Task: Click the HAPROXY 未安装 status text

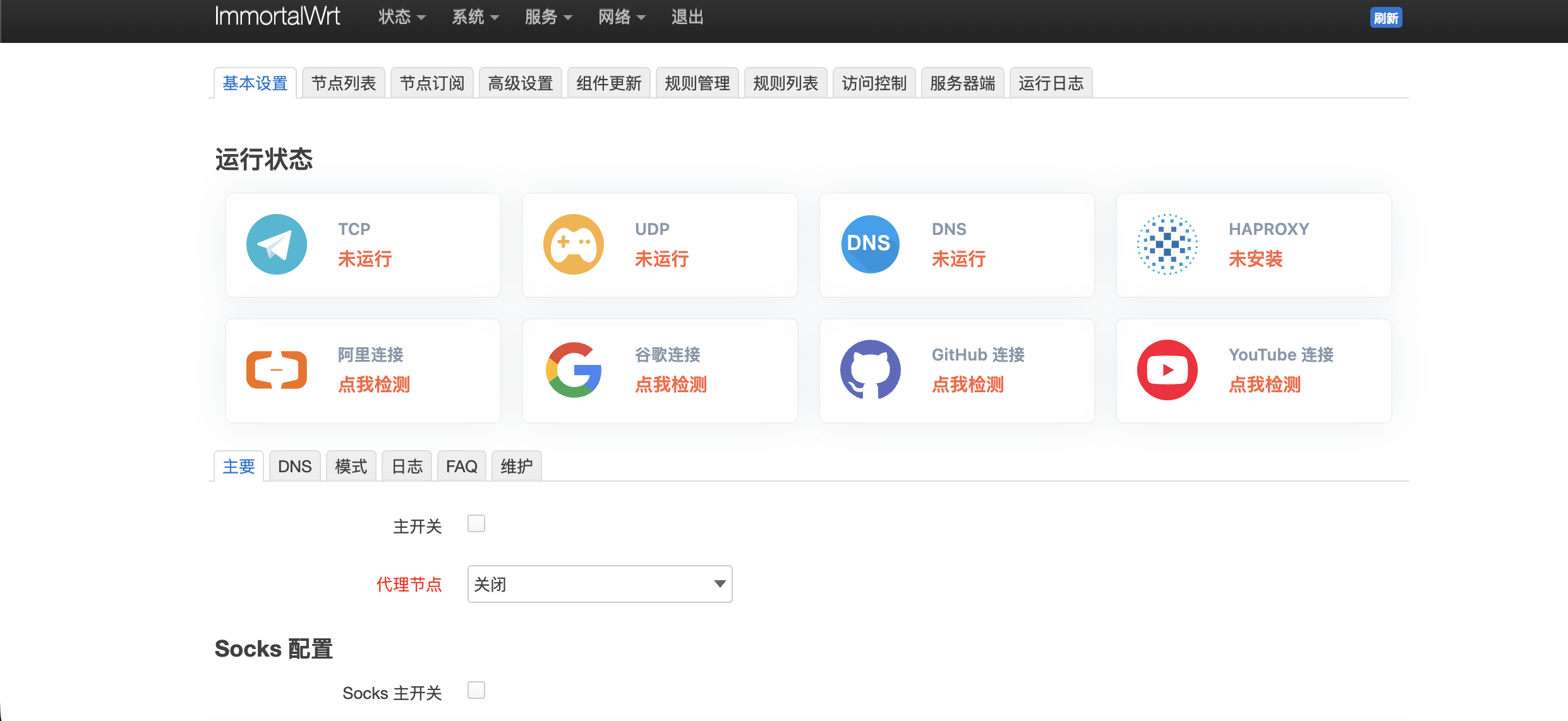Action: coord(1256,258)
